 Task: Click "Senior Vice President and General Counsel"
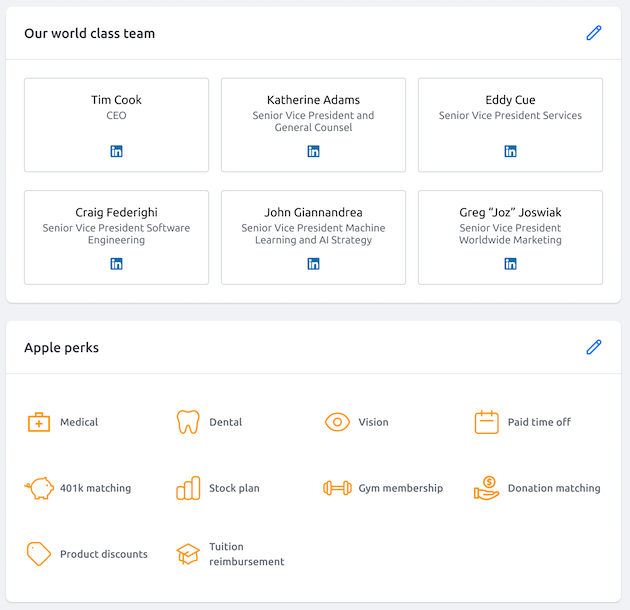tap(313, 121)
